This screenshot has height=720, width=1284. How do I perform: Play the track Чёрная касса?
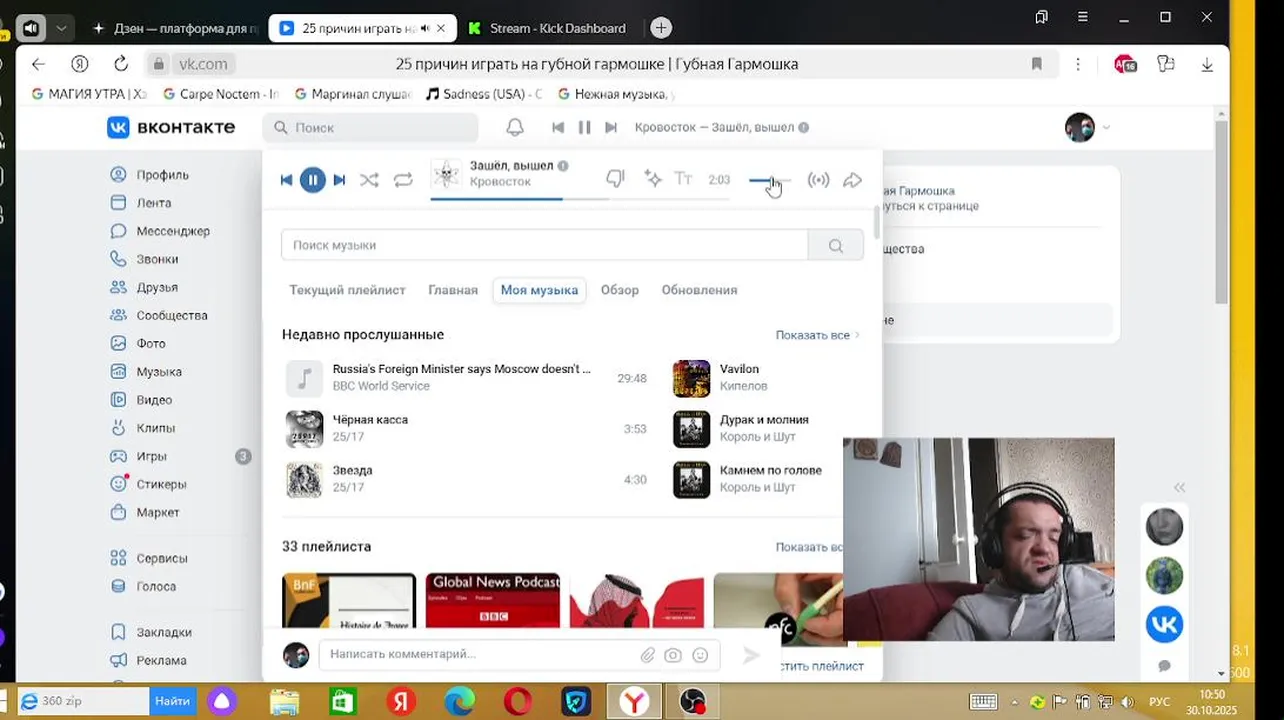(x=466, y=429)
